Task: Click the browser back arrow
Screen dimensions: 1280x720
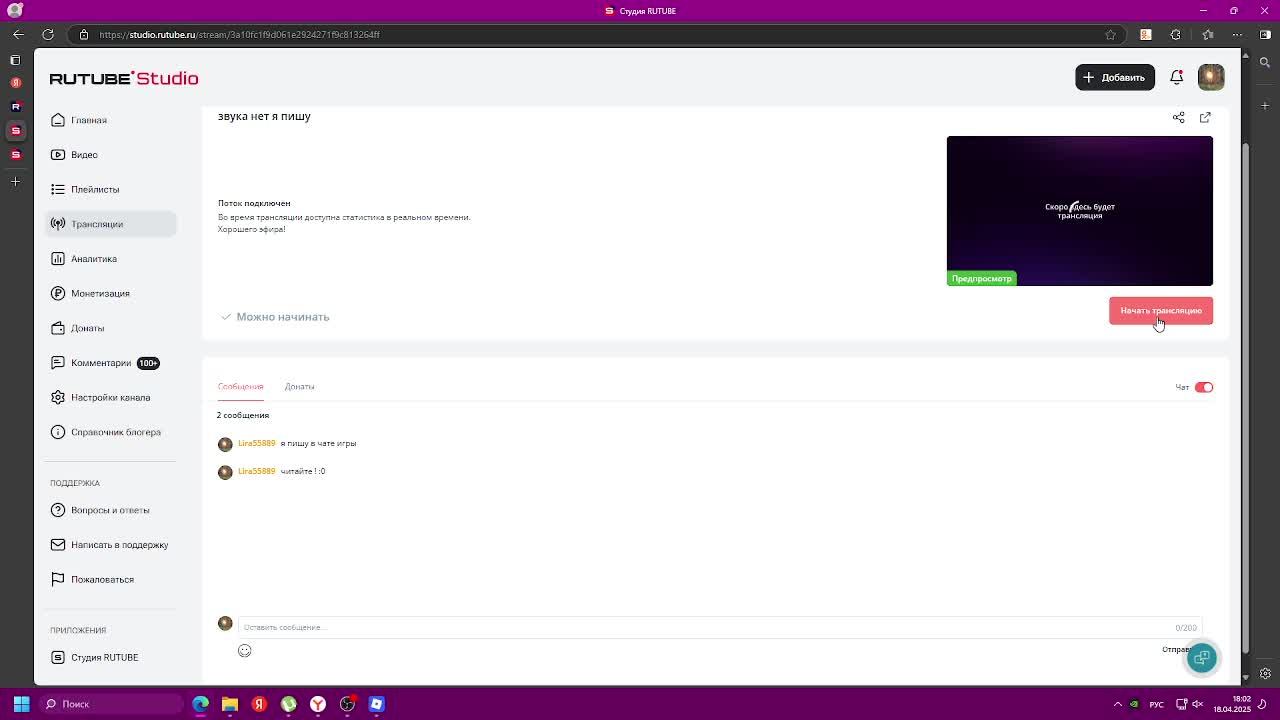Action: point(18,34)
